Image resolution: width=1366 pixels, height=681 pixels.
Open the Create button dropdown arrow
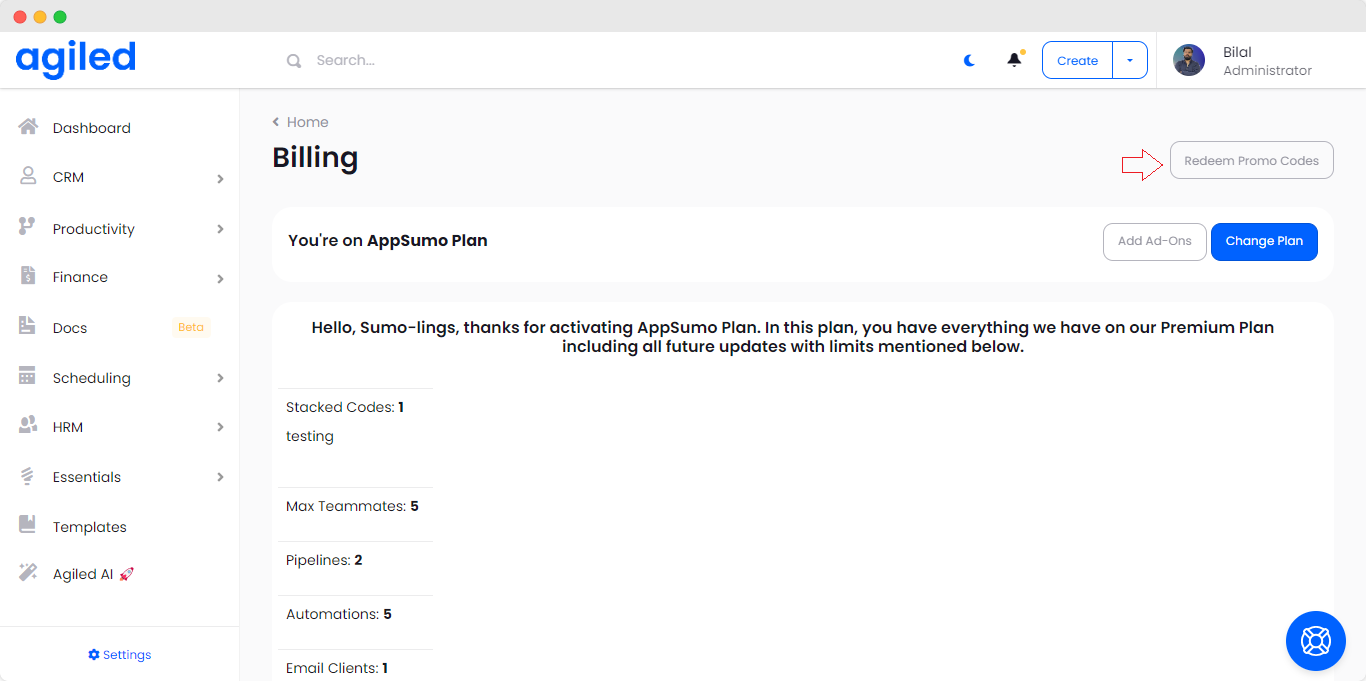point(1130,60)
